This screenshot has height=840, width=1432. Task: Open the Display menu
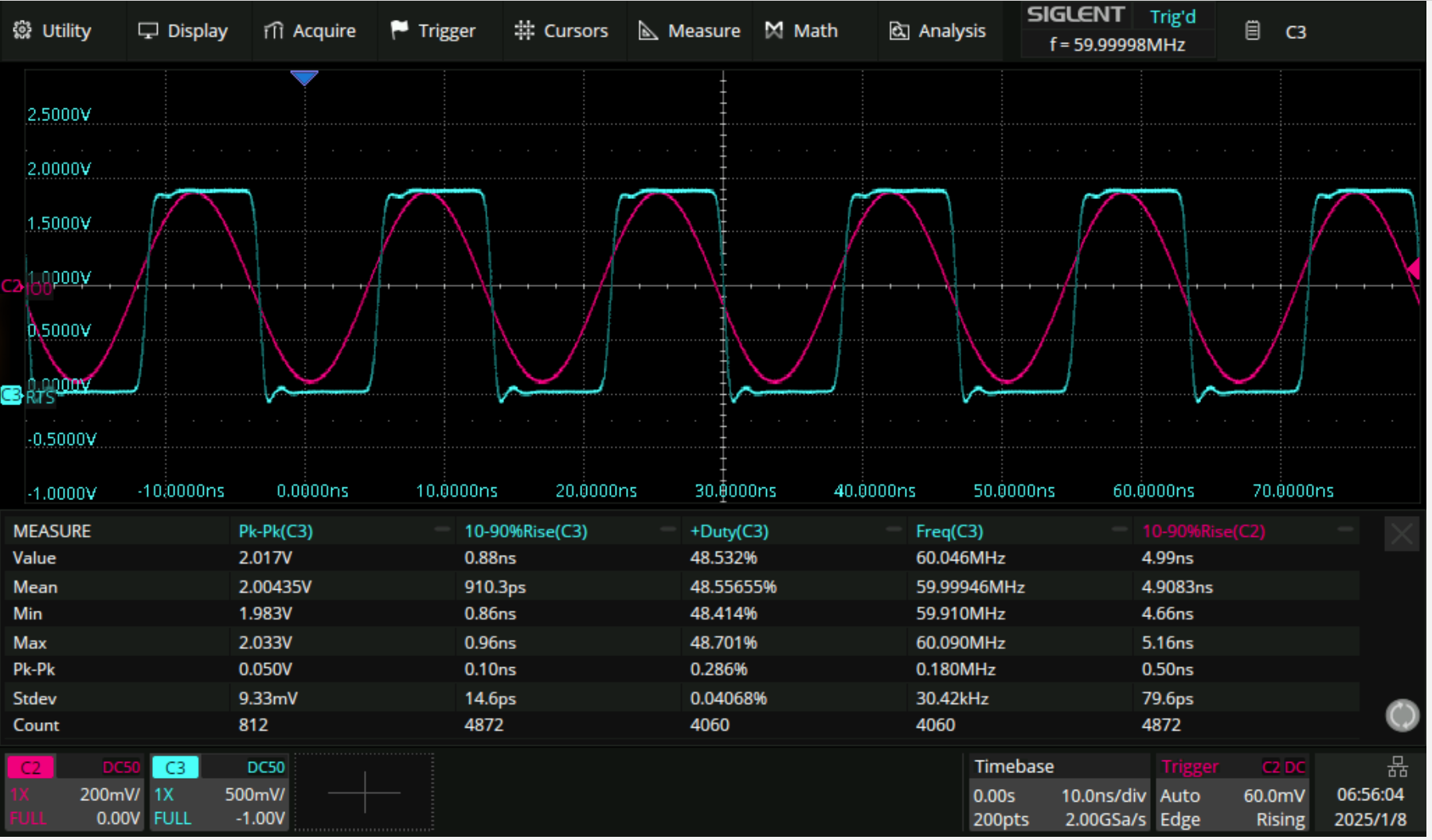tap(182, 31)
